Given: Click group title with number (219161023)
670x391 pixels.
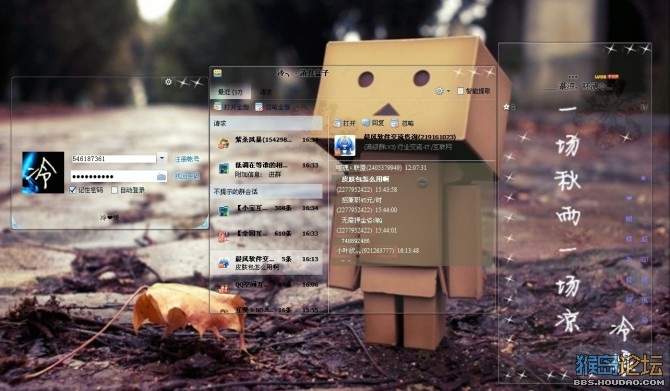Looking at the screenshot, I should pos(409,137).
